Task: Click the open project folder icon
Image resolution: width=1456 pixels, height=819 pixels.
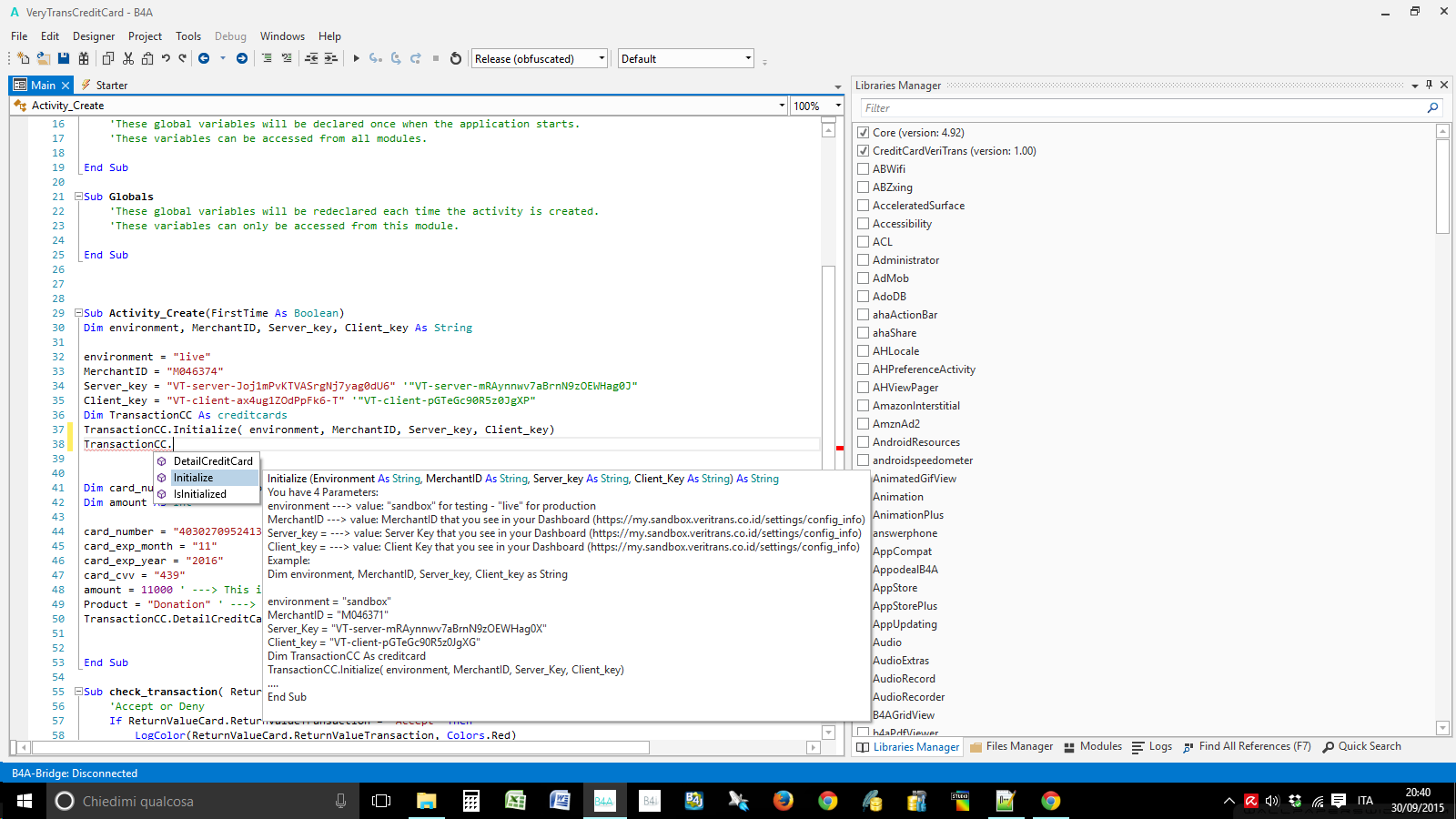Action: click(x=43, y=58)
